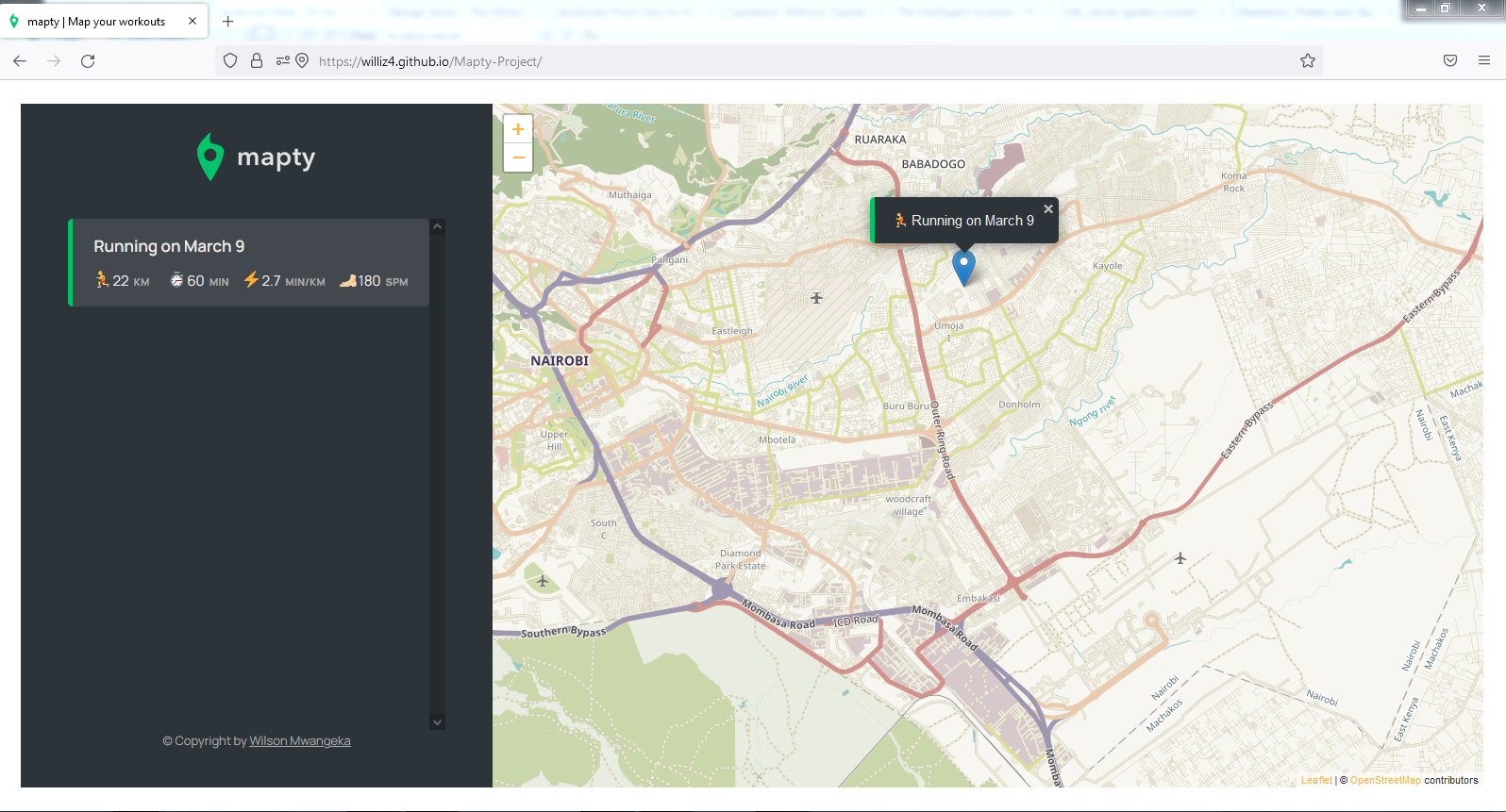The width and height of the screenshot is (1506, 812).
Task: Click the site security padlock icon
Action: [x=257, y=61]
